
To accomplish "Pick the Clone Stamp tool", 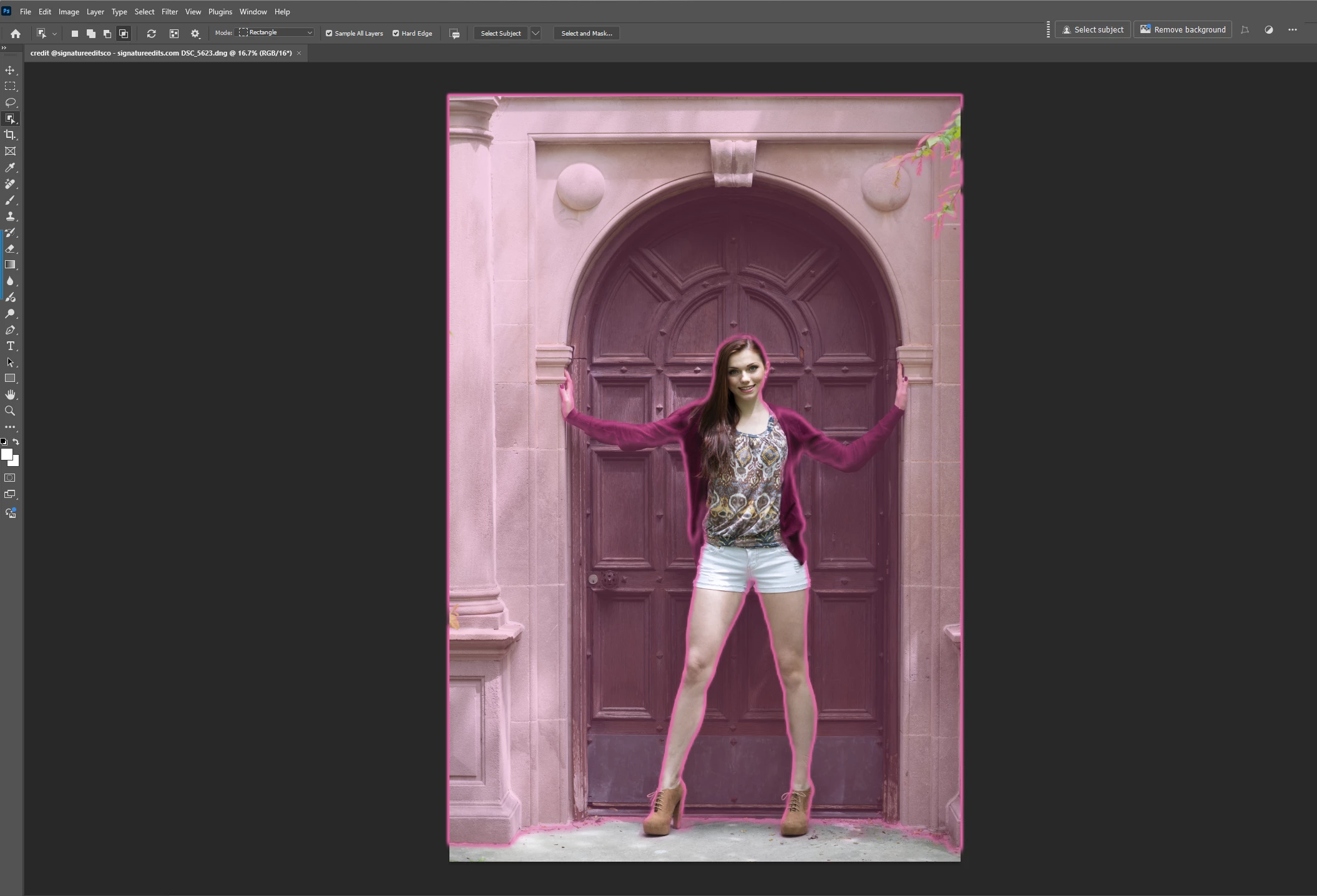I will pos(10,217).
